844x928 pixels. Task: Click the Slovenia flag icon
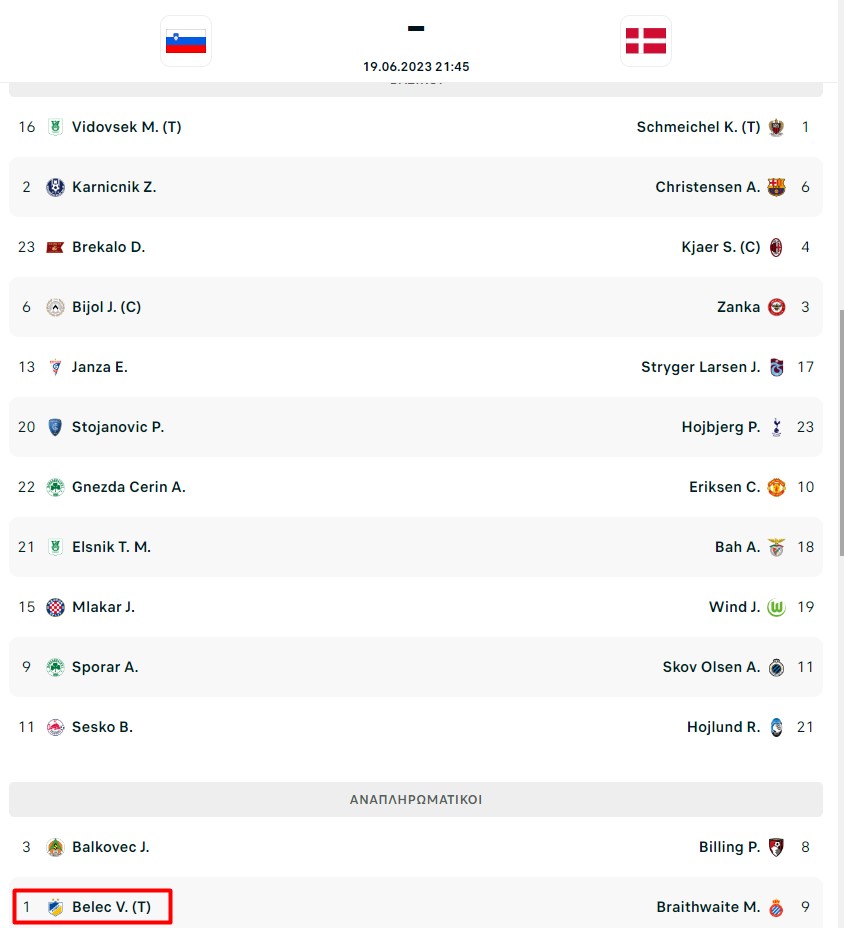click(186, 41)
